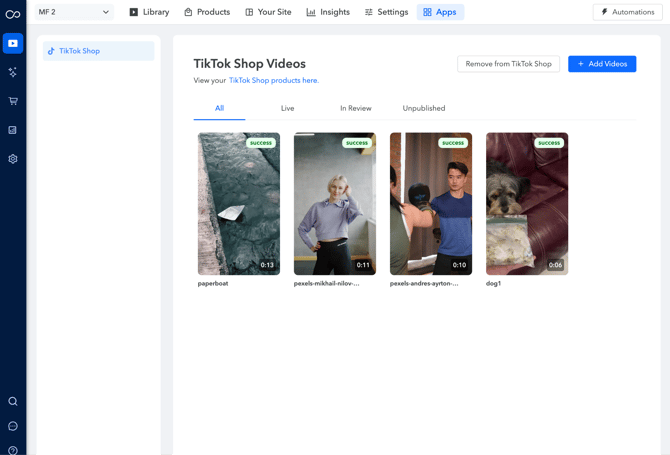Image resolution: width=670 pixels, height=455 pixels.
Task: Switch to the In Review tab
Action: click(x=355, y=108)
